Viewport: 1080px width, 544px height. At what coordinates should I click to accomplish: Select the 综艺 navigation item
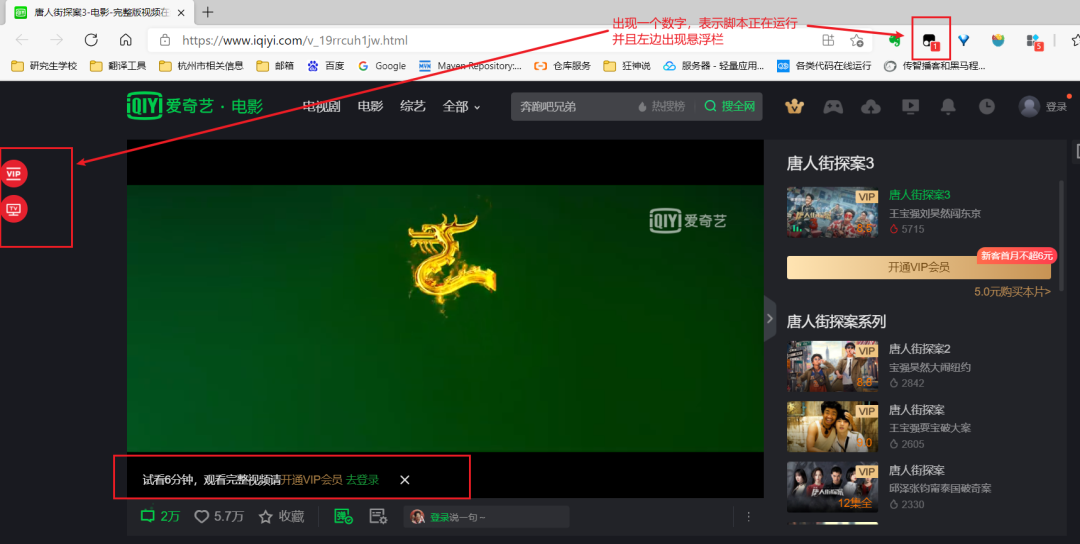[413, 107]
